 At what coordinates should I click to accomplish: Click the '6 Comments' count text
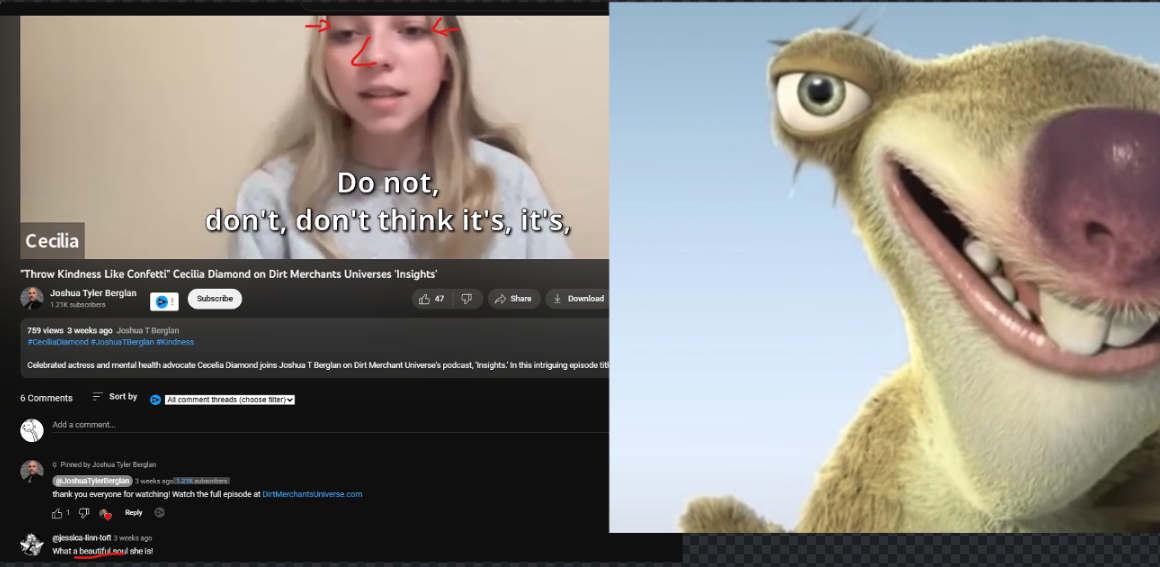point(47,398)
